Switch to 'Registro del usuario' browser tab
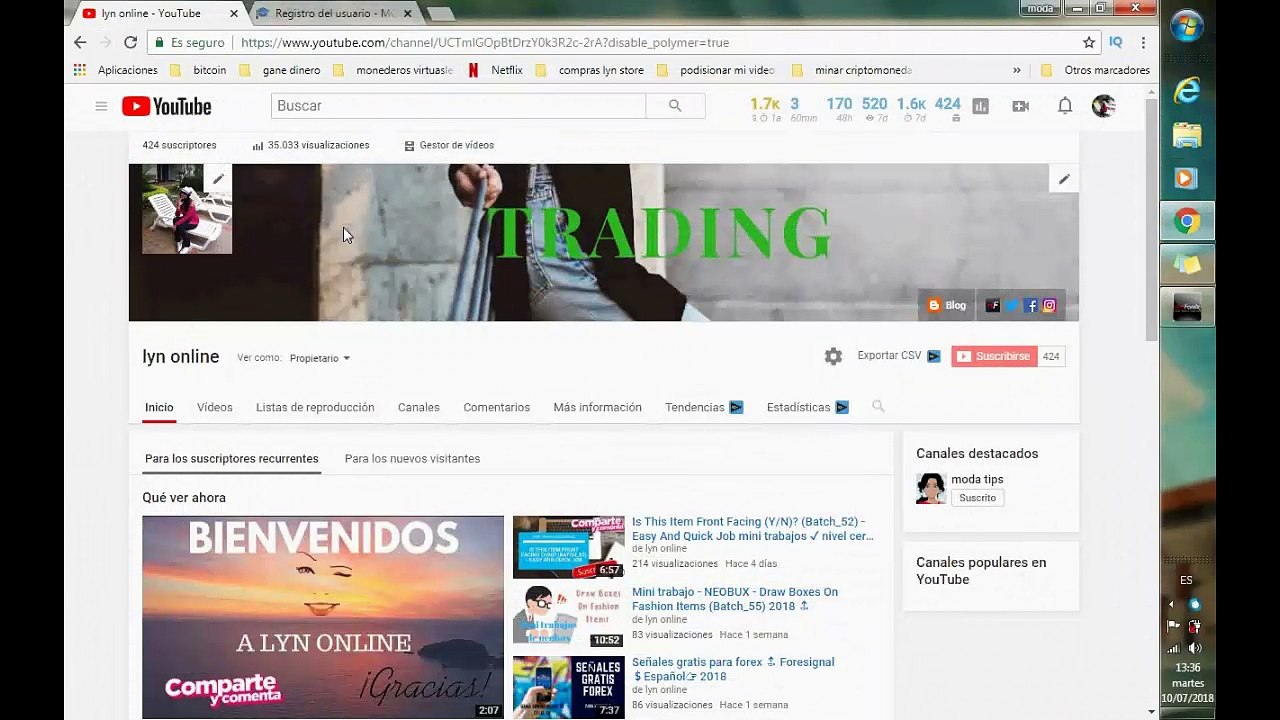1280x720 pixels. pyautogui.click(x=335, y=13)
